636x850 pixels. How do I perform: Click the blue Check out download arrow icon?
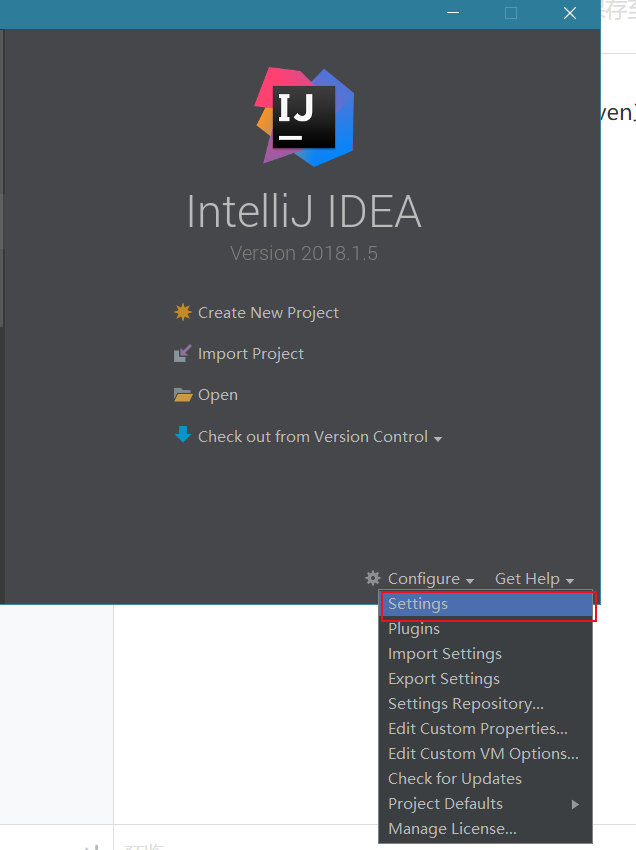click(x=183, y=434)
